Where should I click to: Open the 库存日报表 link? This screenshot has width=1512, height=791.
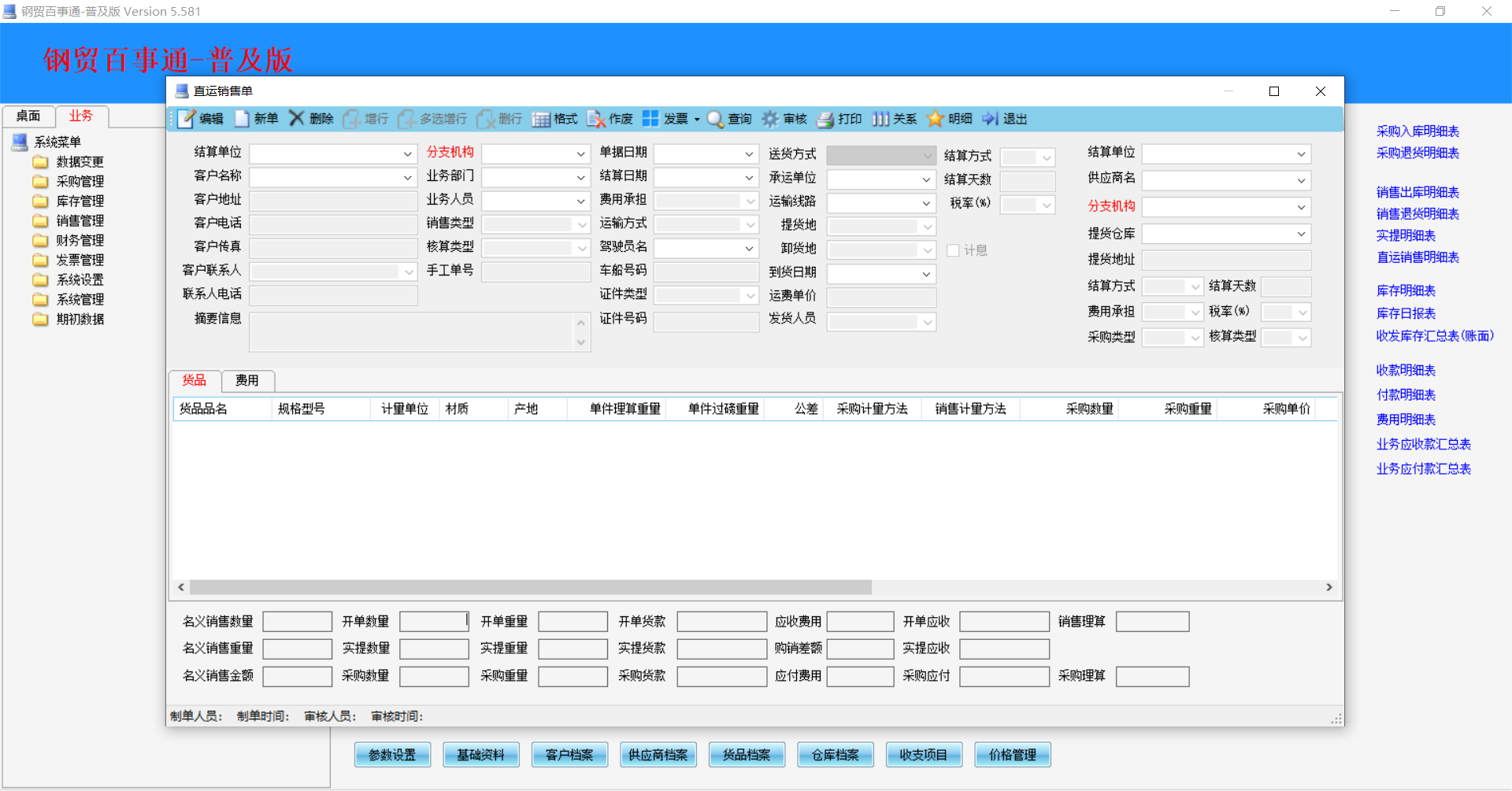(1406, 313)
